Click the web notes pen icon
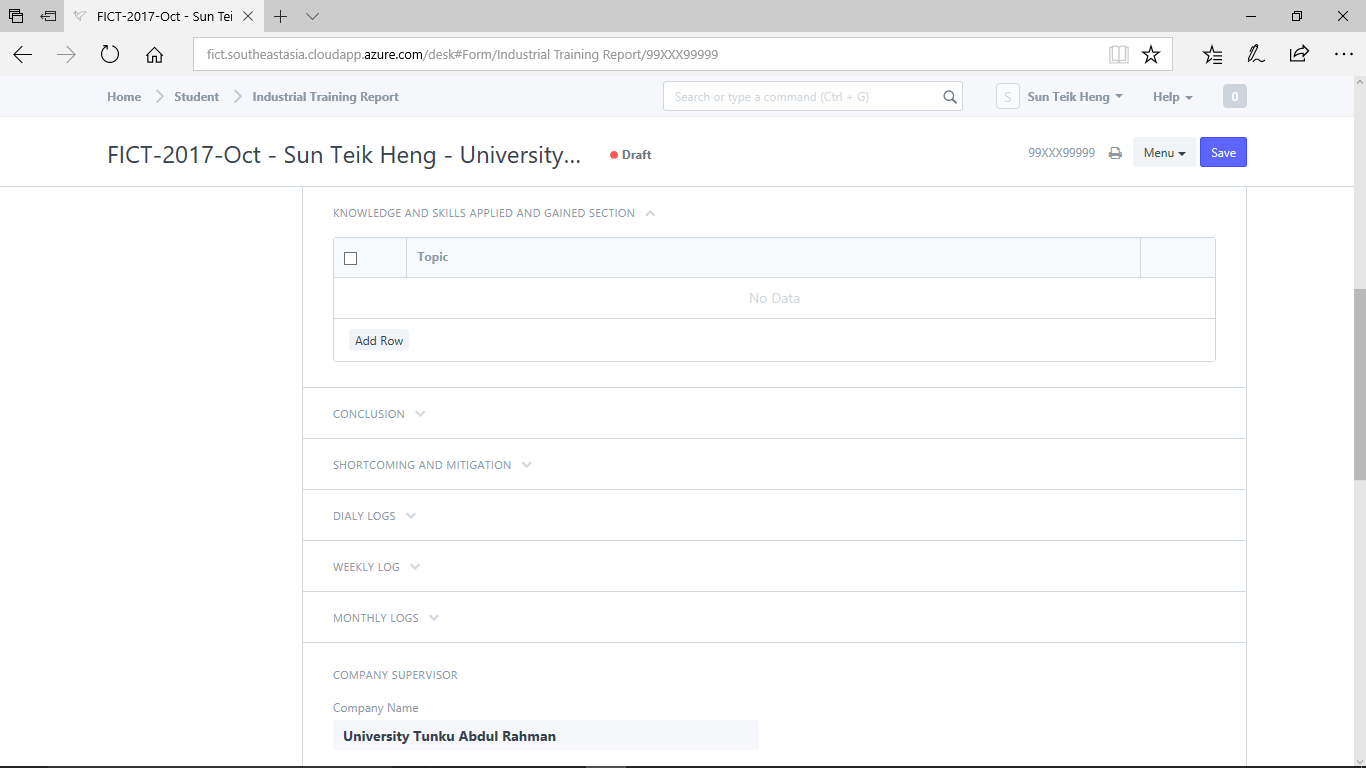The width and height of the screenshot is (1366, 768). coord(1256,55)
